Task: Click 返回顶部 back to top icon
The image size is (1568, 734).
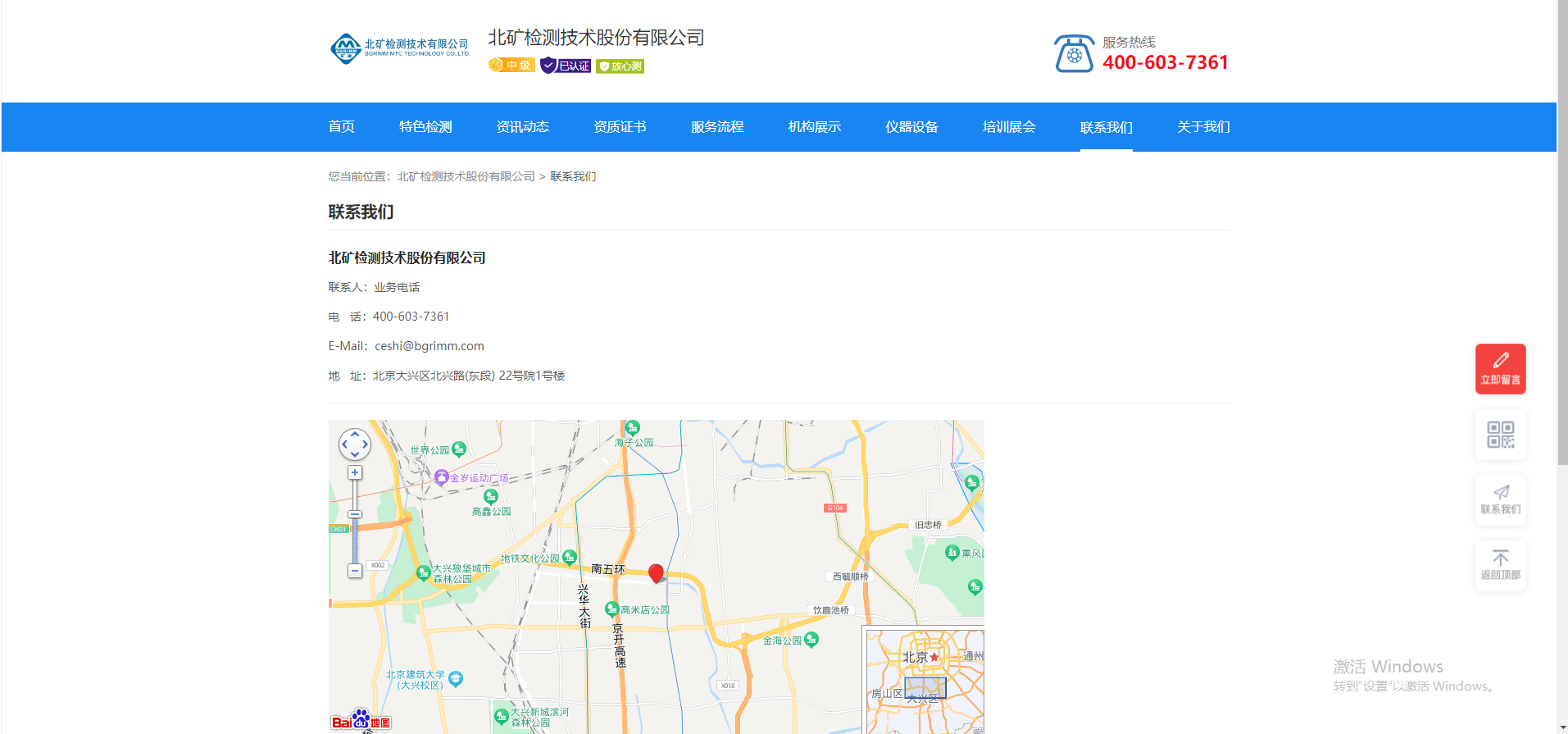Action: point(1500,566)
